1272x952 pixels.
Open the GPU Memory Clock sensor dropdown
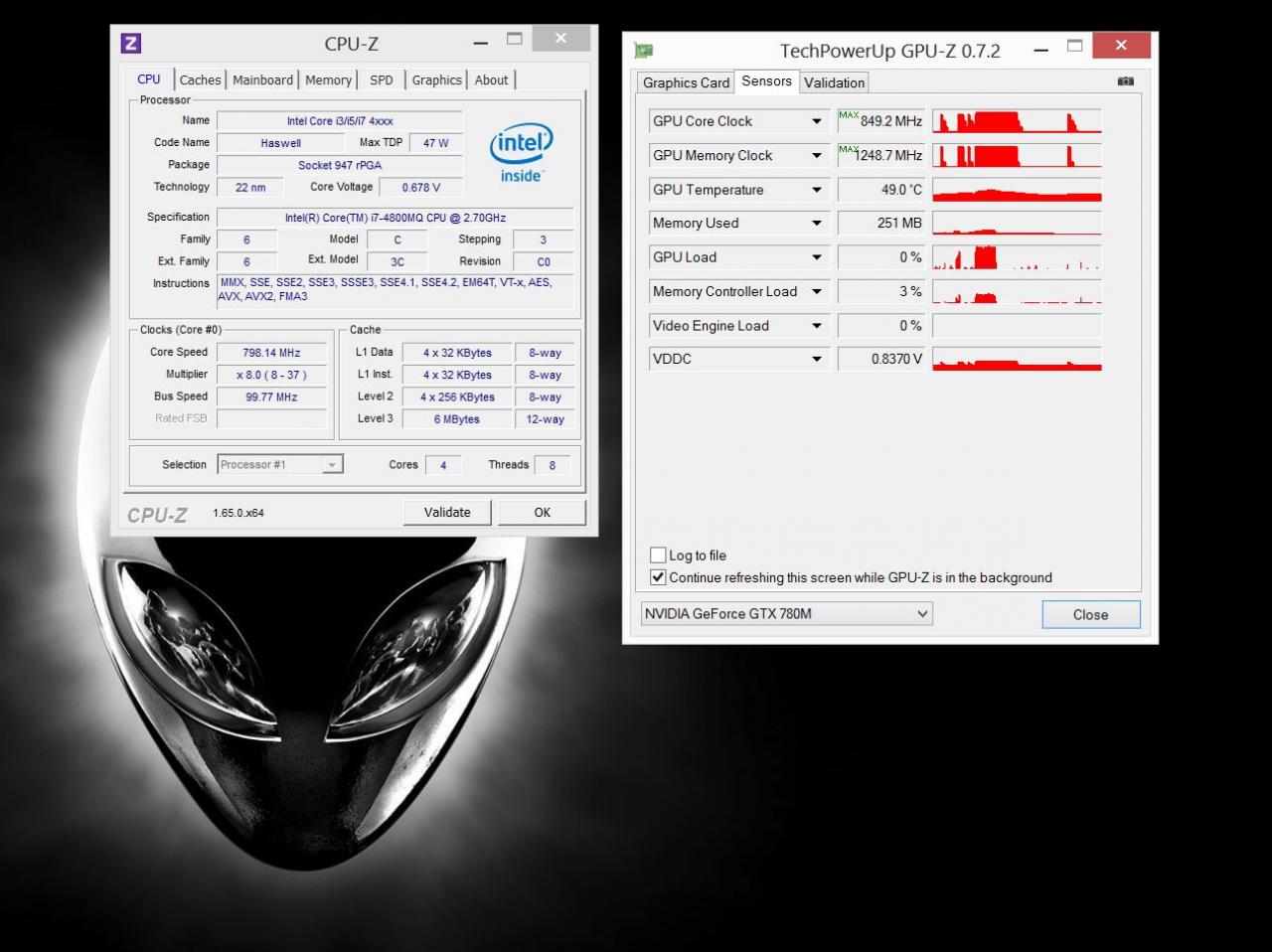click(817, 155)
